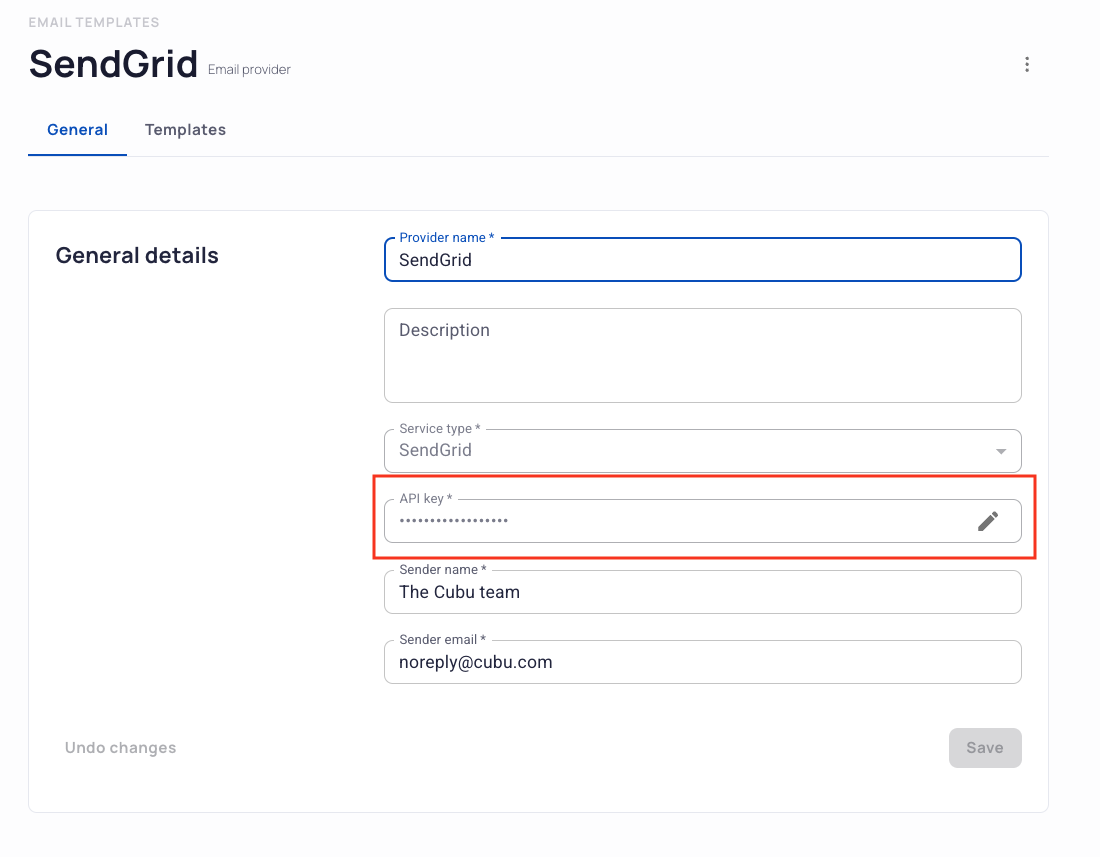Switch to the Templates tab

pyautogui.click(x=185, y=130)
